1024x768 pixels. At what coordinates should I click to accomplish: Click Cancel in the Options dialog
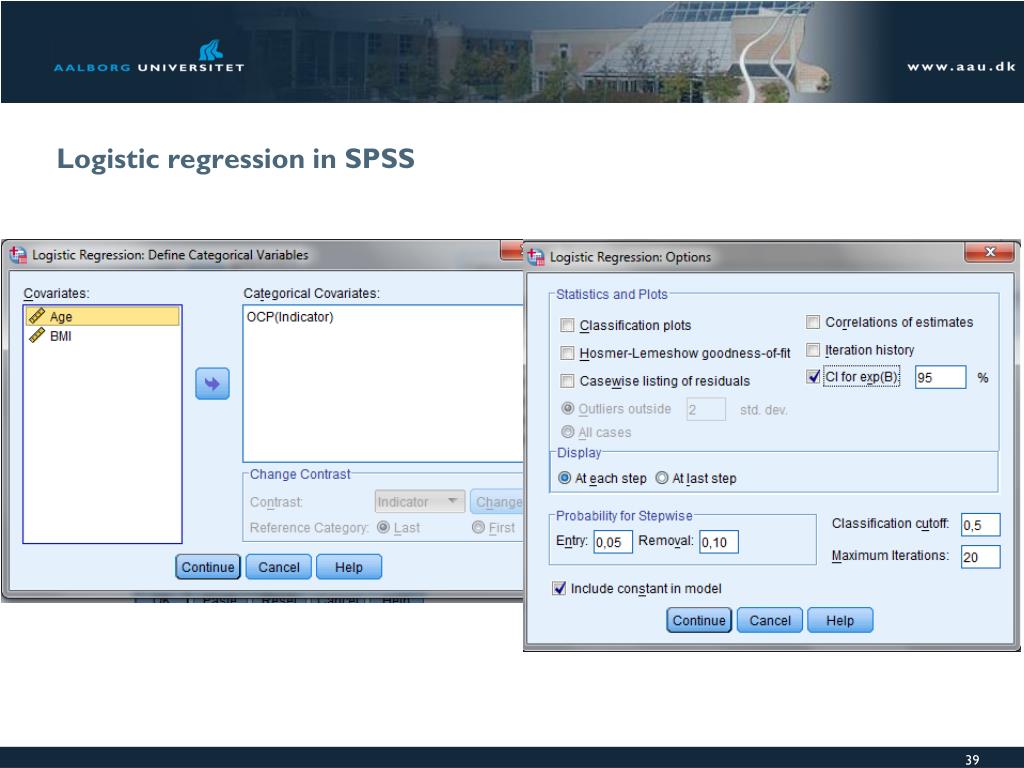pos(770,620)
